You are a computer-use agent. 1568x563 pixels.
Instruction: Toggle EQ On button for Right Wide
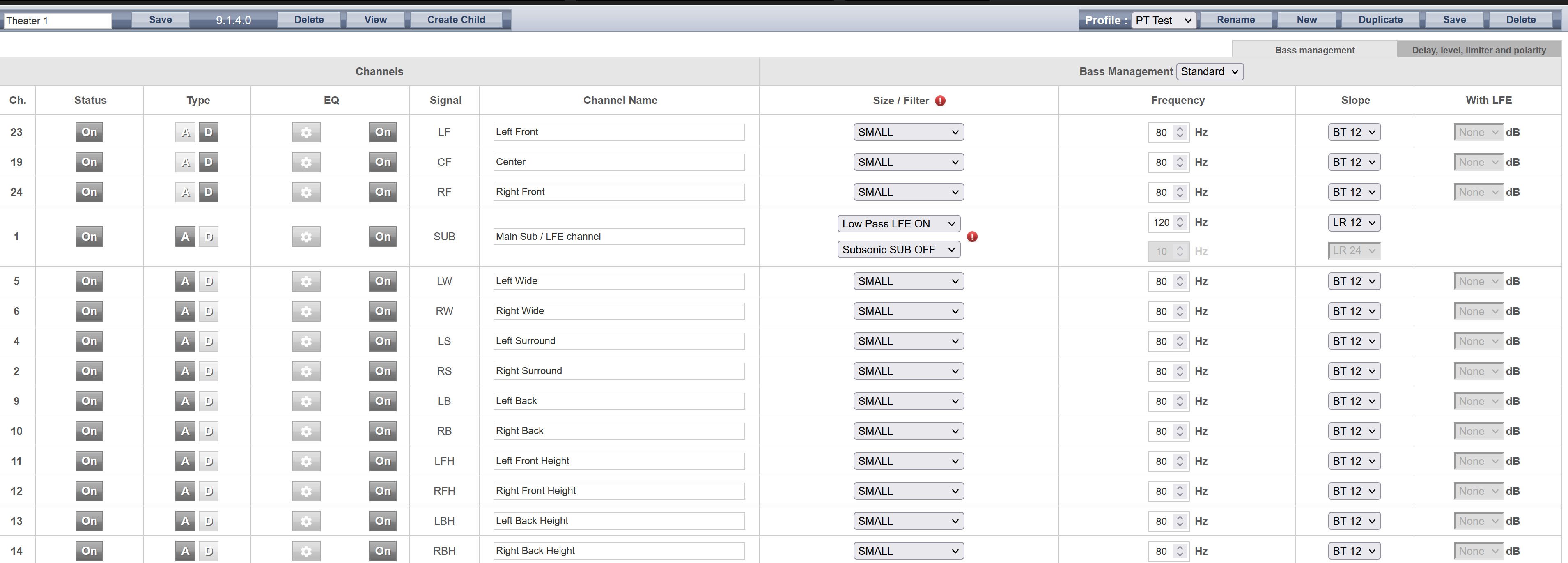[x=382, y=311]
